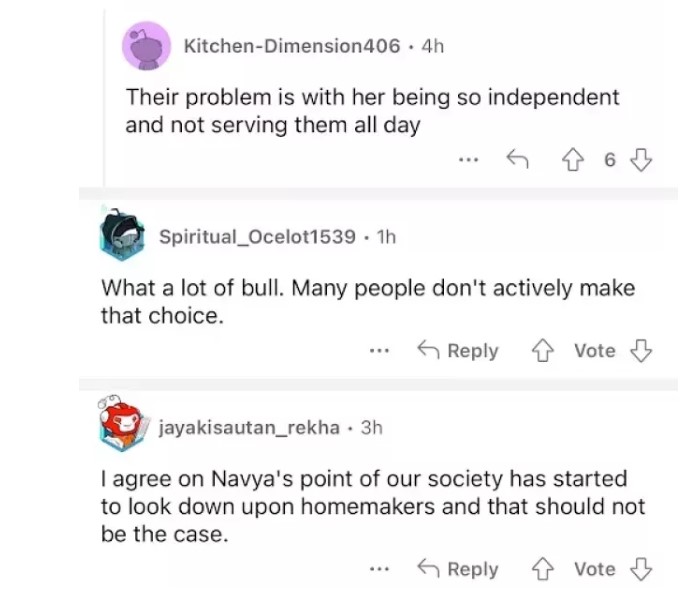Show more options for jayakisautan_rekha's comment
This screenshot has width=685, height=601.
tap(378, 569)
